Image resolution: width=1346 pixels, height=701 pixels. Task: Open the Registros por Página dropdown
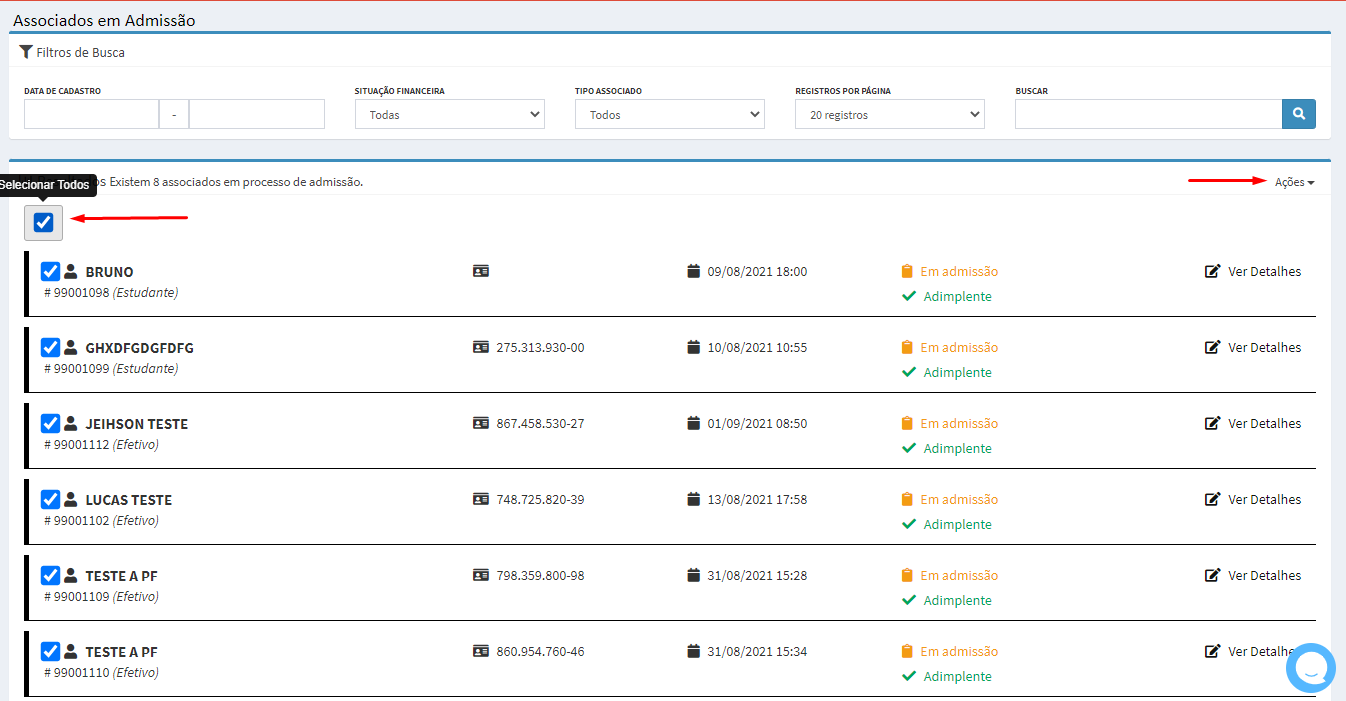tap(889, 114)
